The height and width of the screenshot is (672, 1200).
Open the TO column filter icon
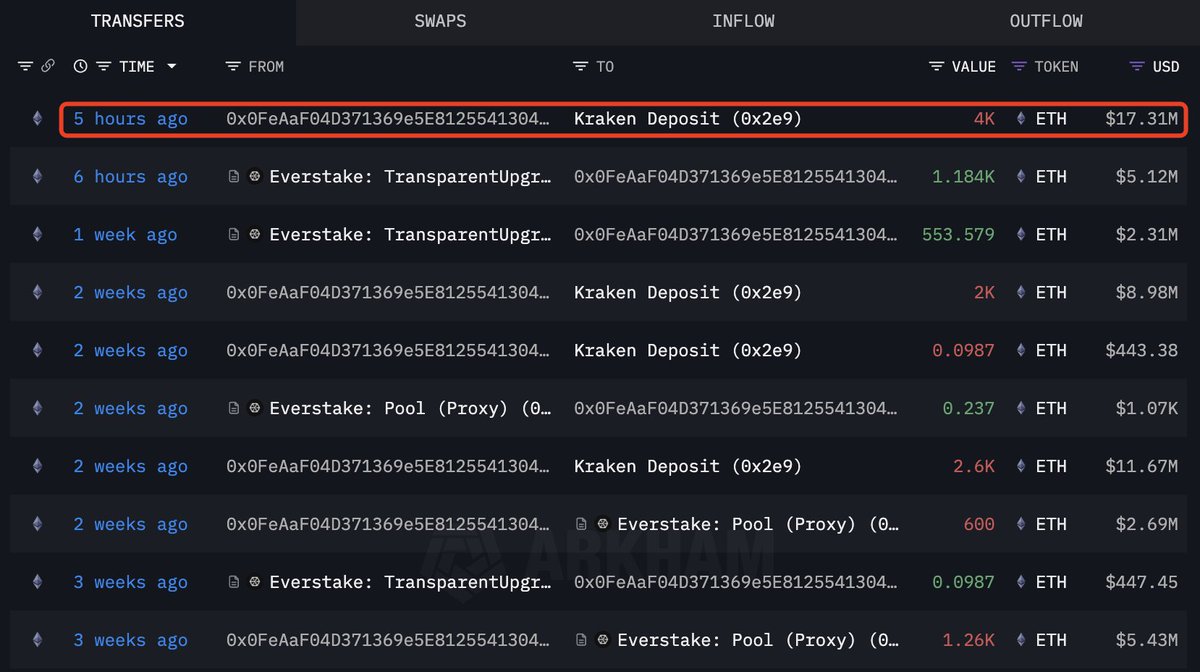580,66
